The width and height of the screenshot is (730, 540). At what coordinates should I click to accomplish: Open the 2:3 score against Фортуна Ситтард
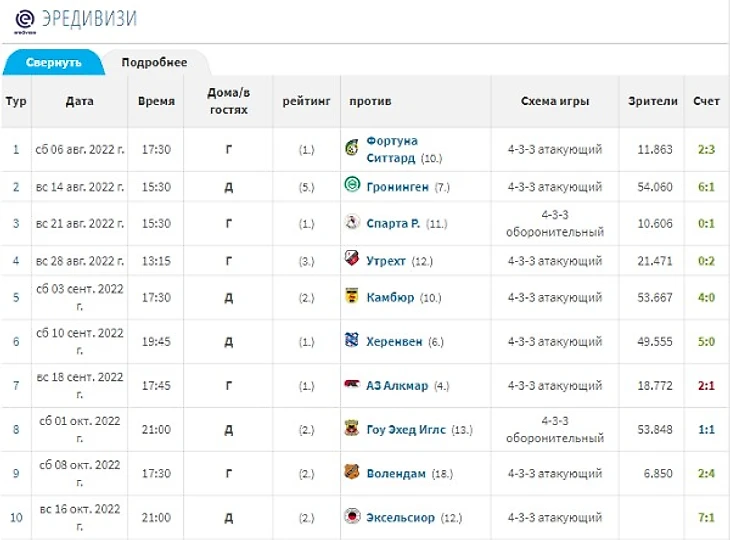pyautogui.click(x=706, y=150)
